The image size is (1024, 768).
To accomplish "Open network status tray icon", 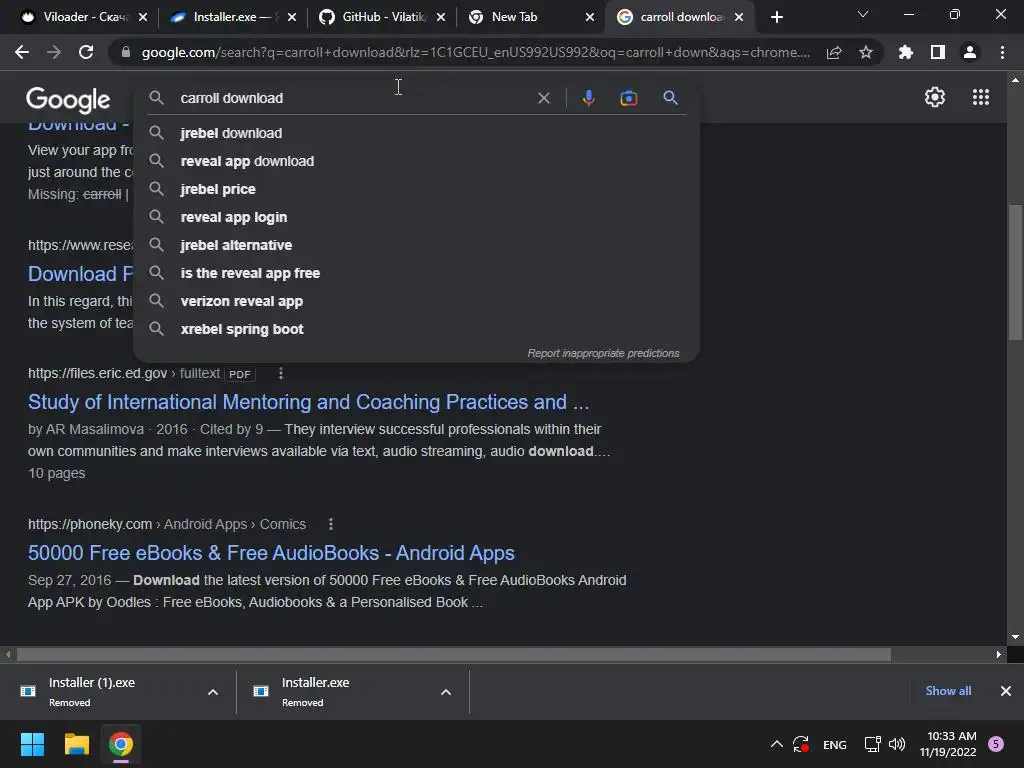I will coord(872,744).
